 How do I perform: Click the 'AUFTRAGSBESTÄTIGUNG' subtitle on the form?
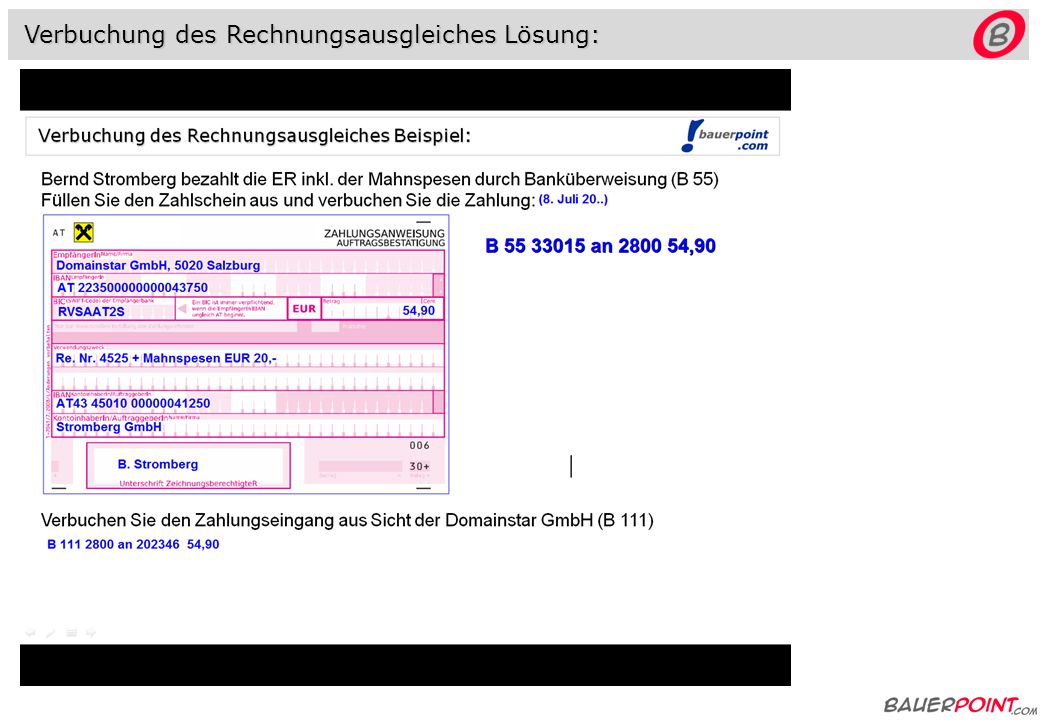click(x=391, y=243)
